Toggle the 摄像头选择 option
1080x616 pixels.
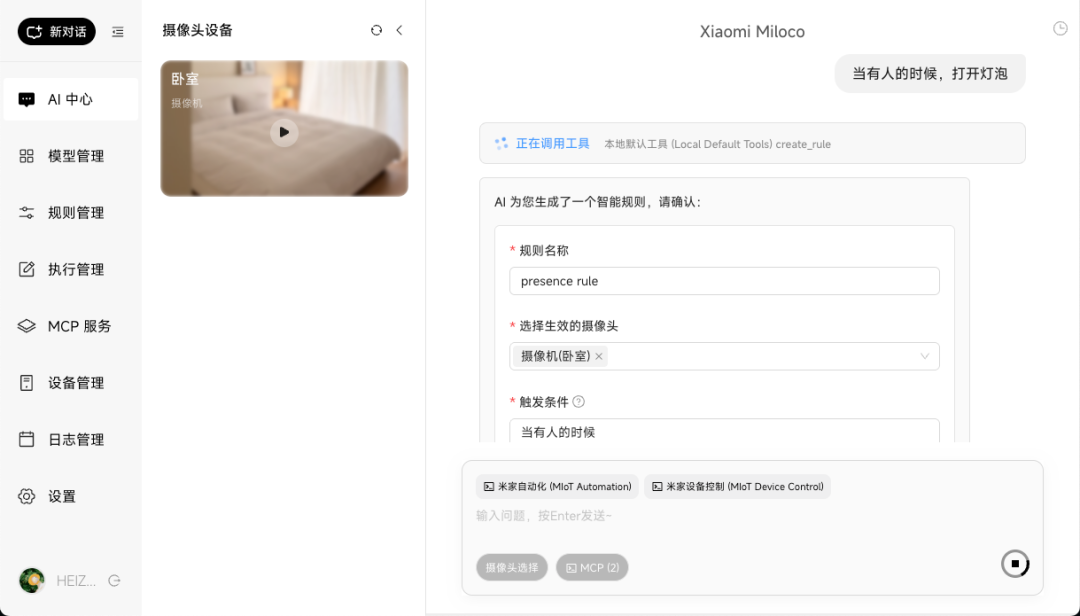point(512,567)
